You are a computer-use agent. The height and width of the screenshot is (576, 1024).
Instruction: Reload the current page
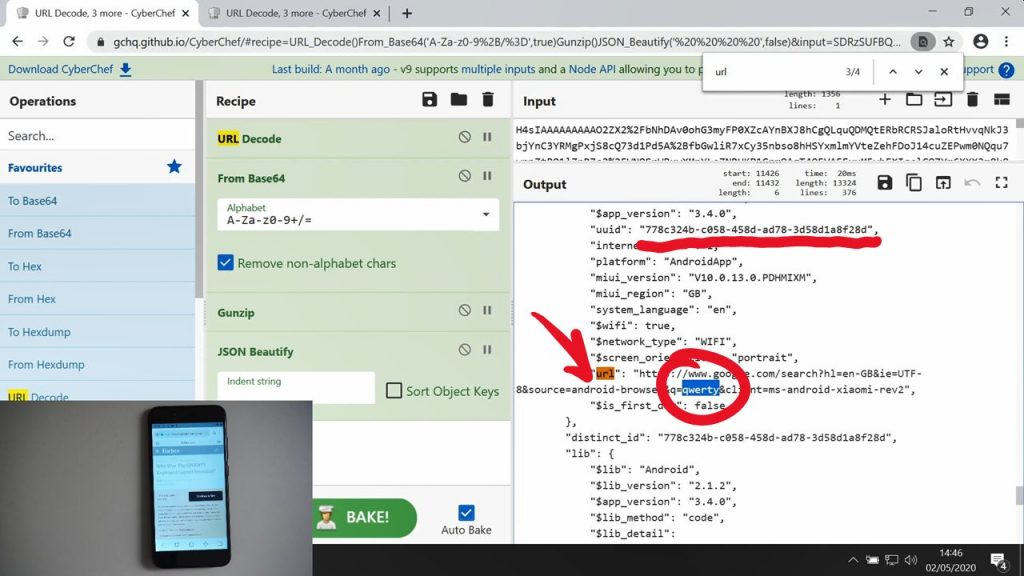coord(69,41)
